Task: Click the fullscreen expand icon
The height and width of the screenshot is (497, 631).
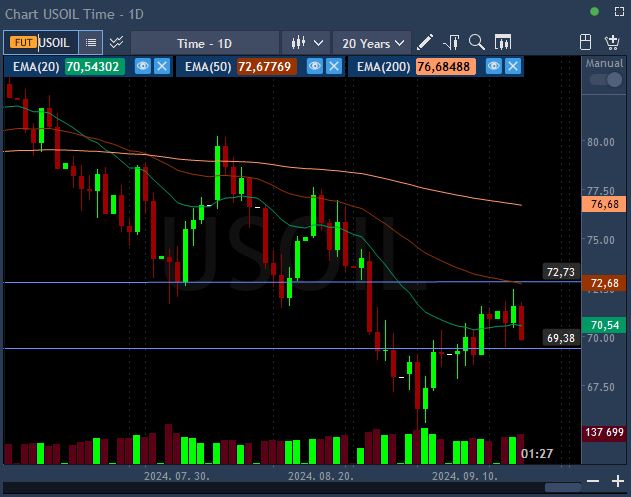Action: [619, 12]
